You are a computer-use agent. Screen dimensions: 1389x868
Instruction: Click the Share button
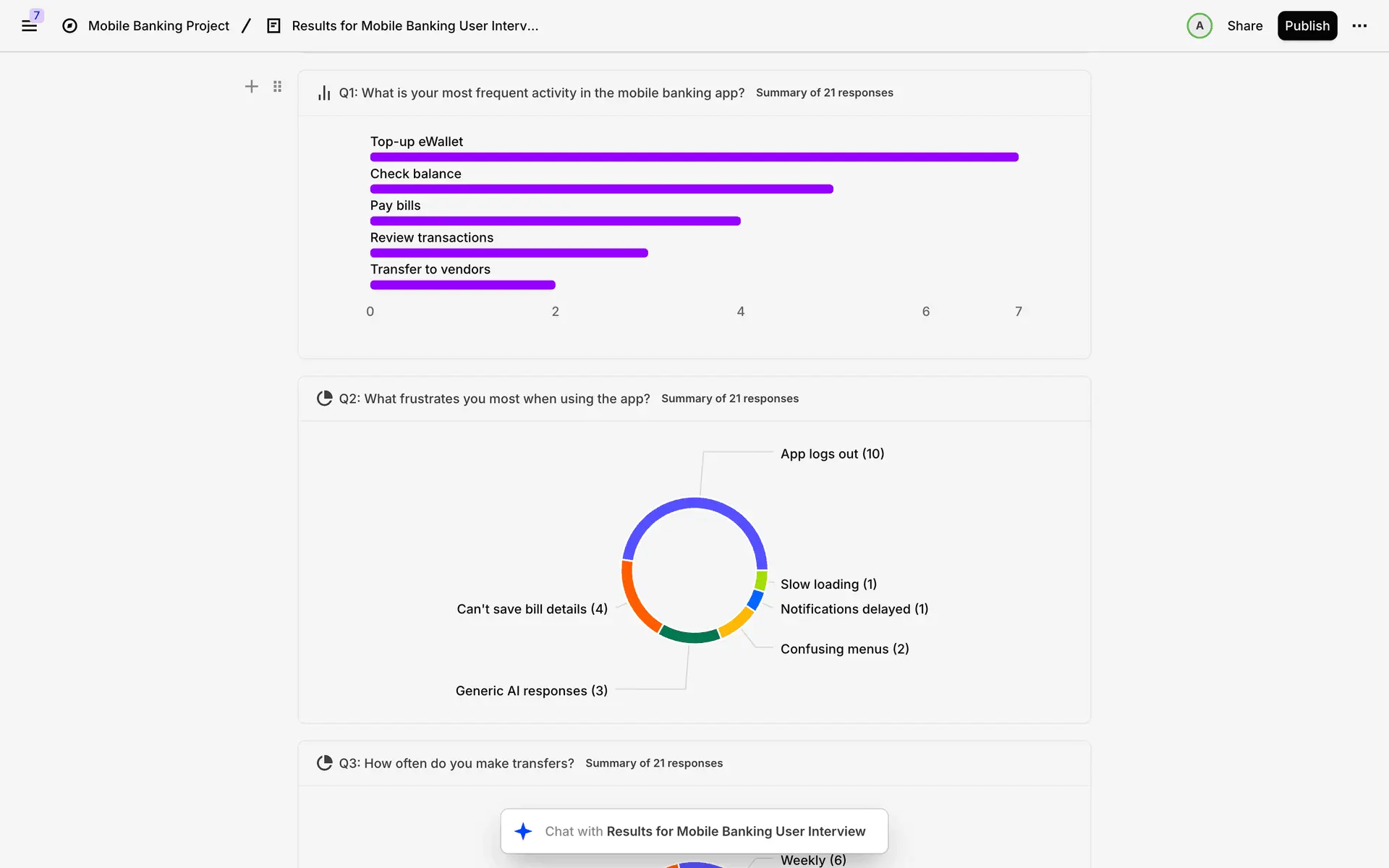click(x=1244, y=26)
